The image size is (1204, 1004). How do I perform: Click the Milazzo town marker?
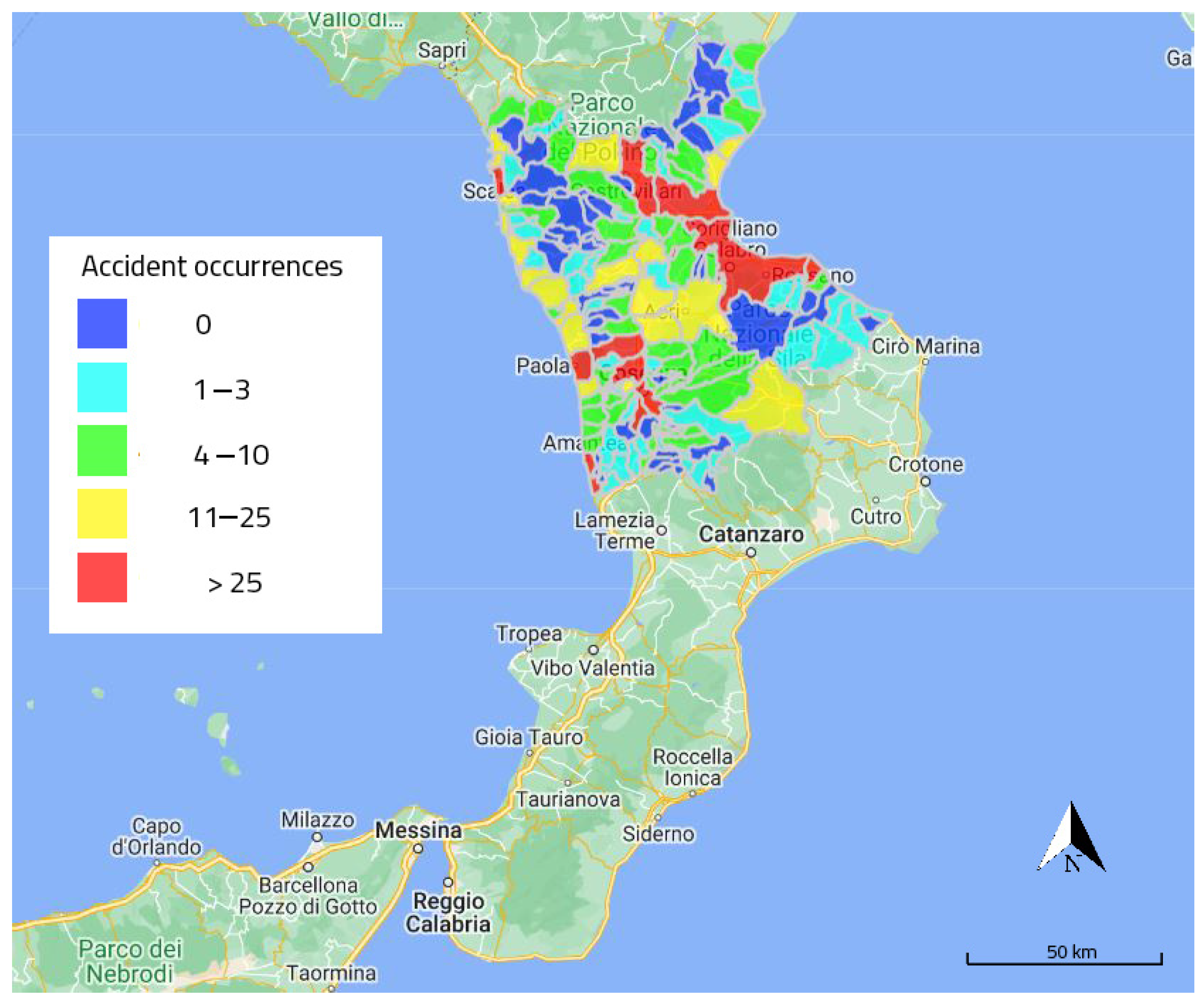point(317,837)
